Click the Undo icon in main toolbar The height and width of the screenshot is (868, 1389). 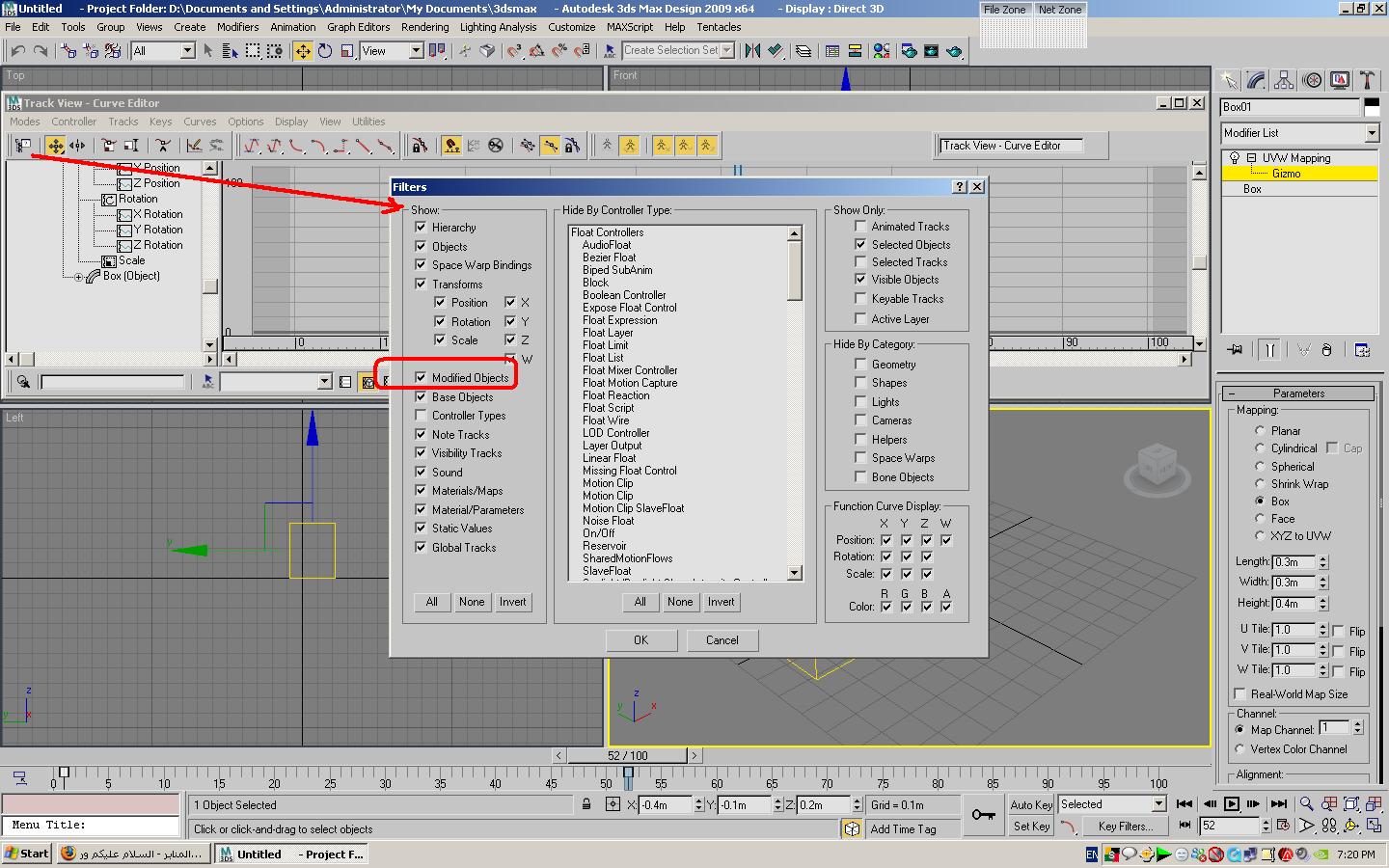[x=17, y=51]
